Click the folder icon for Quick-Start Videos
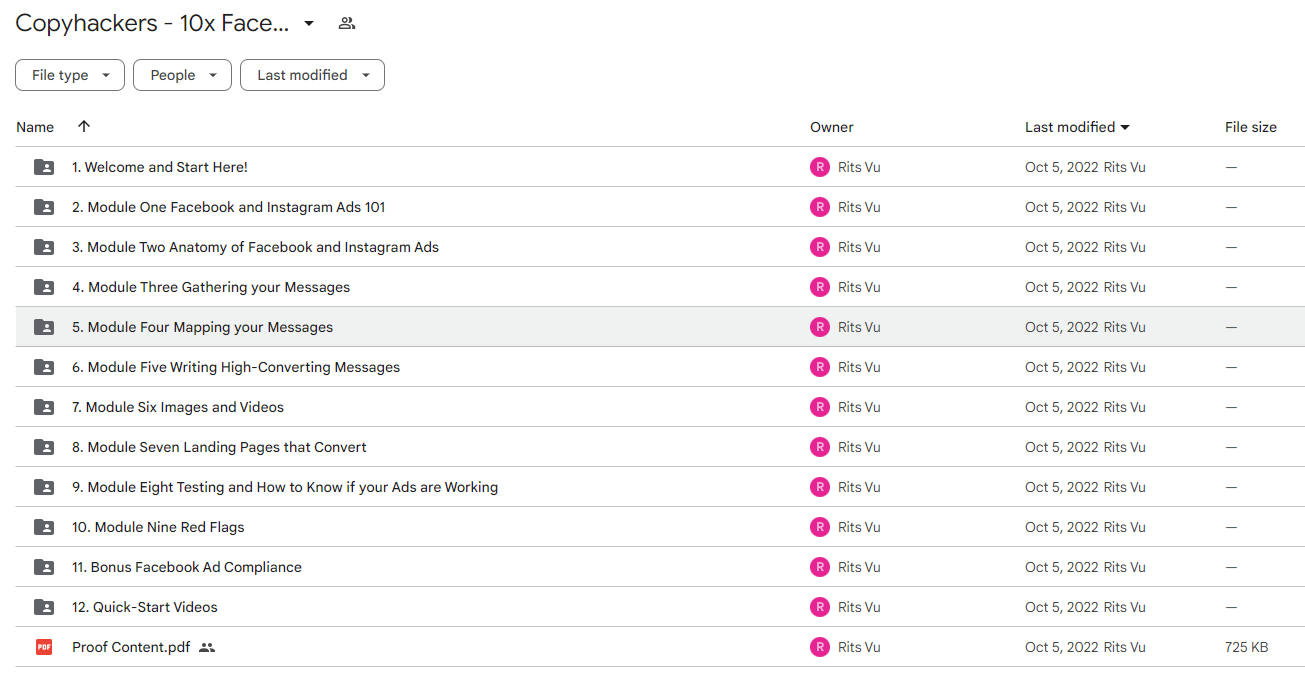 (44, 607)
